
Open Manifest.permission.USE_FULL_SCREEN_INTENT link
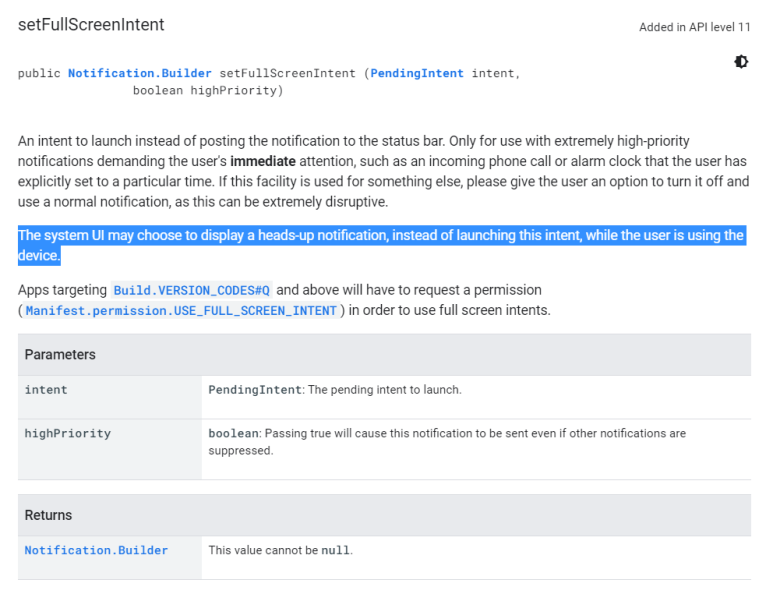point(181,311)
